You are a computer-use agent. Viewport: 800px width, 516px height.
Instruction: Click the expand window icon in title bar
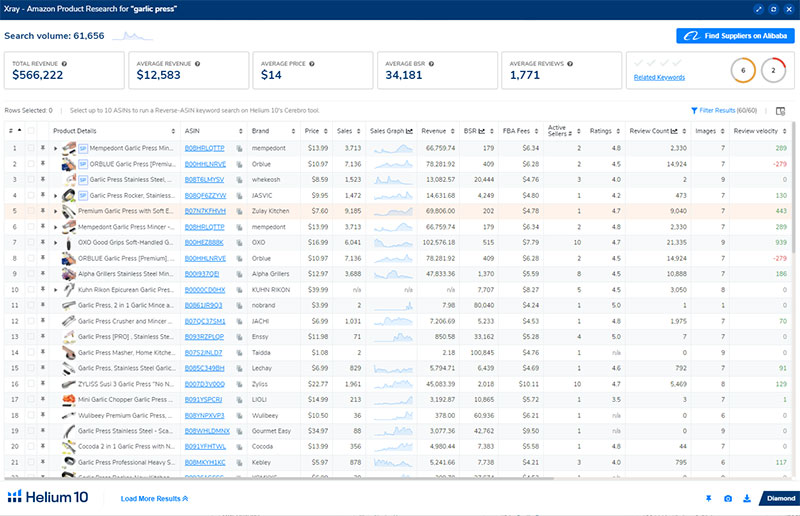click(759, 9)
